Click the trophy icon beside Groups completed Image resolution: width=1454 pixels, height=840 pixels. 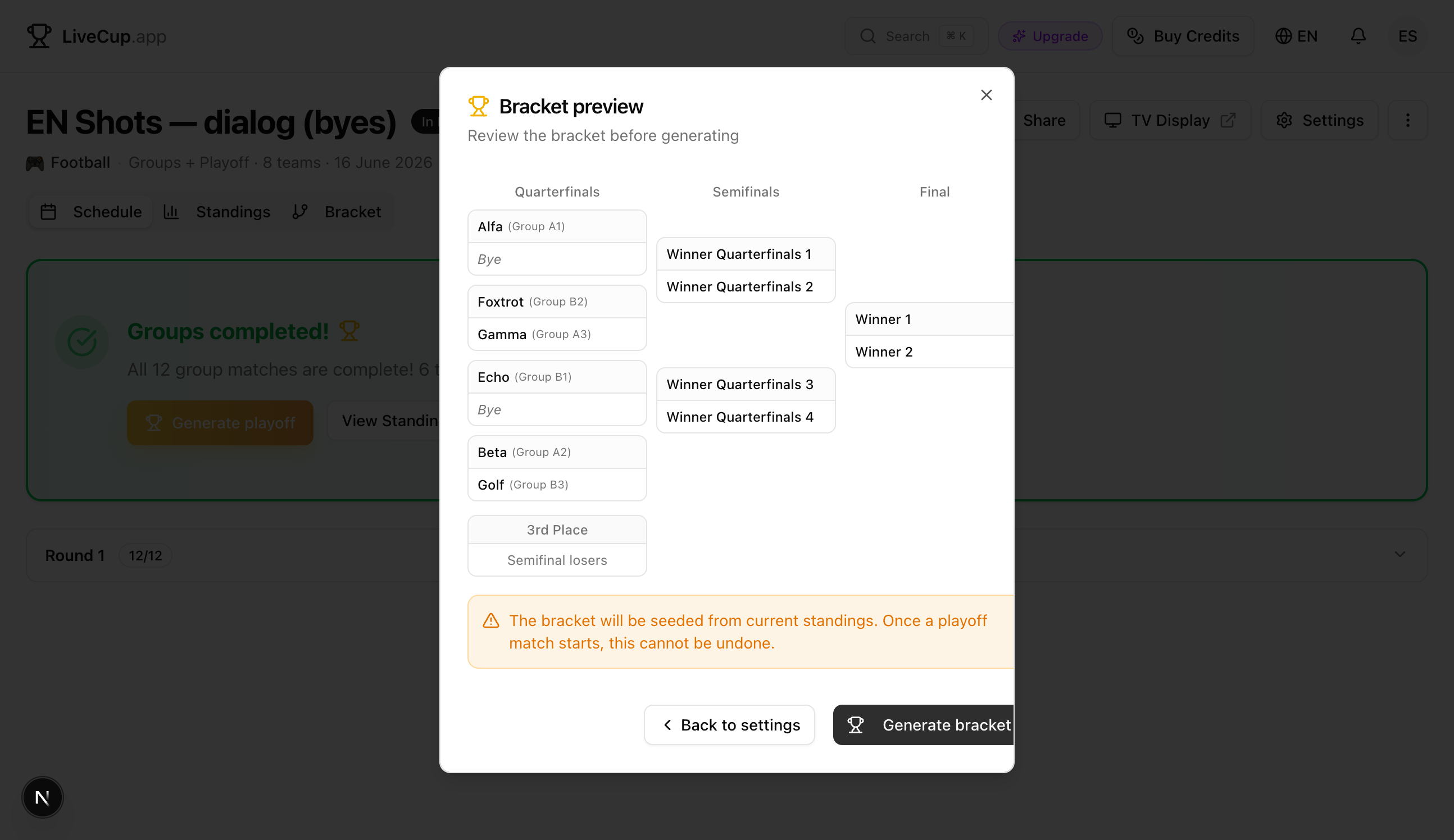pos(348,331)
